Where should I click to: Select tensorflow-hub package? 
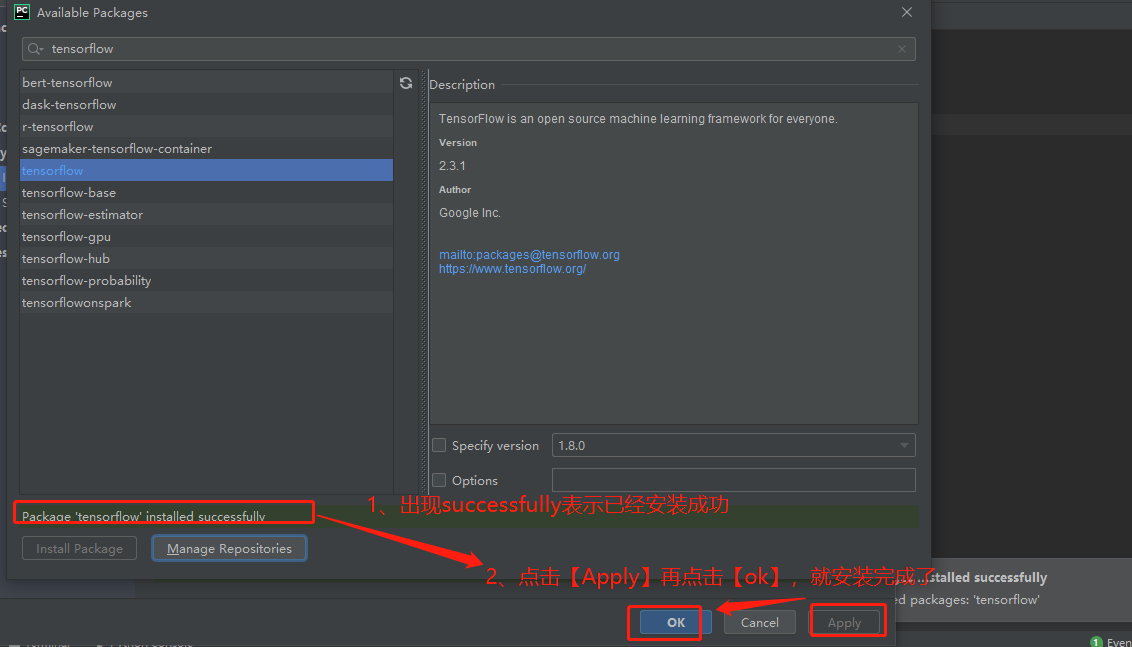(206, 259)
